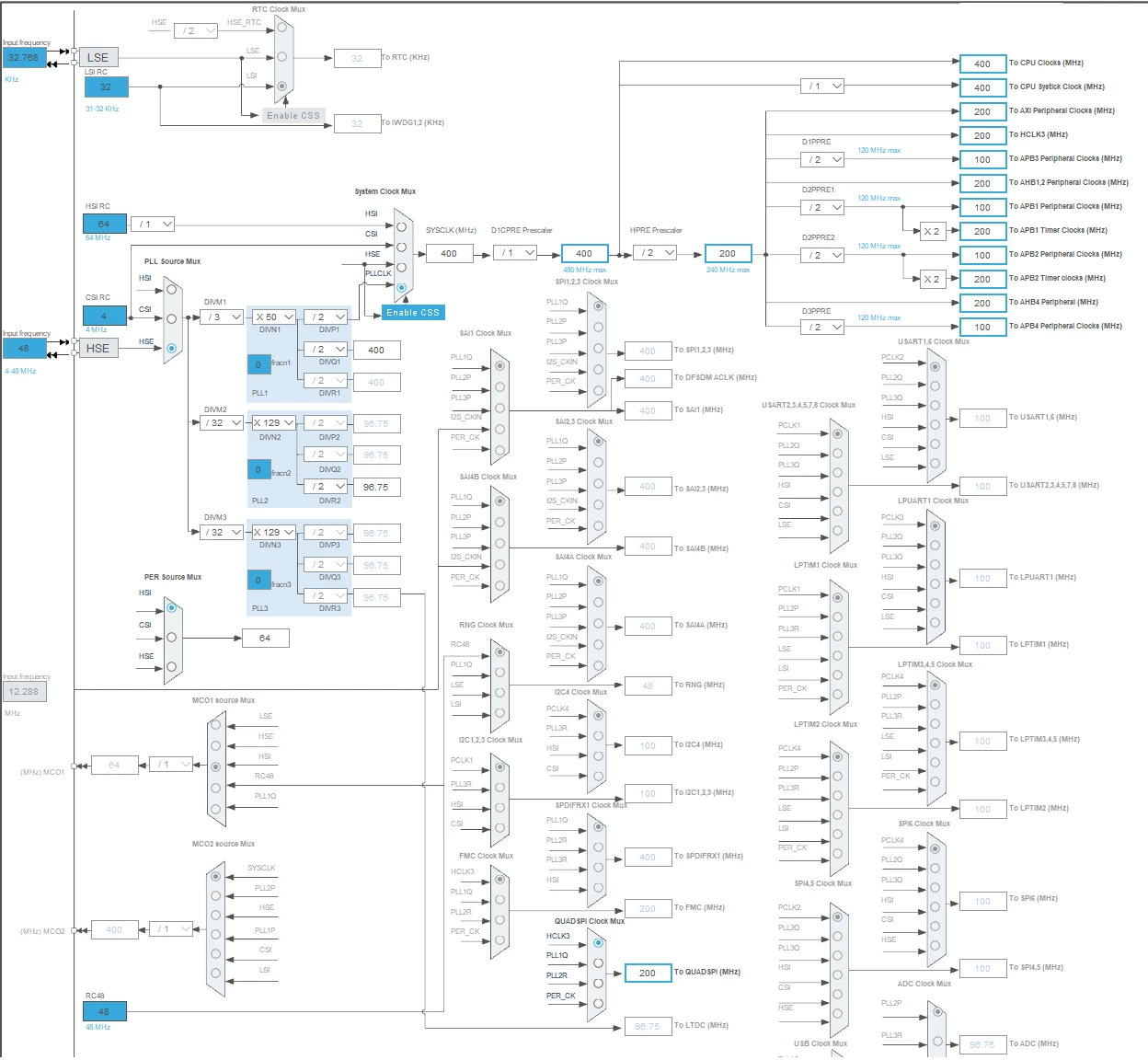Select LSI in RTC Clock Mux
Screen dimensions: 1148x1060
coord(282,86)
